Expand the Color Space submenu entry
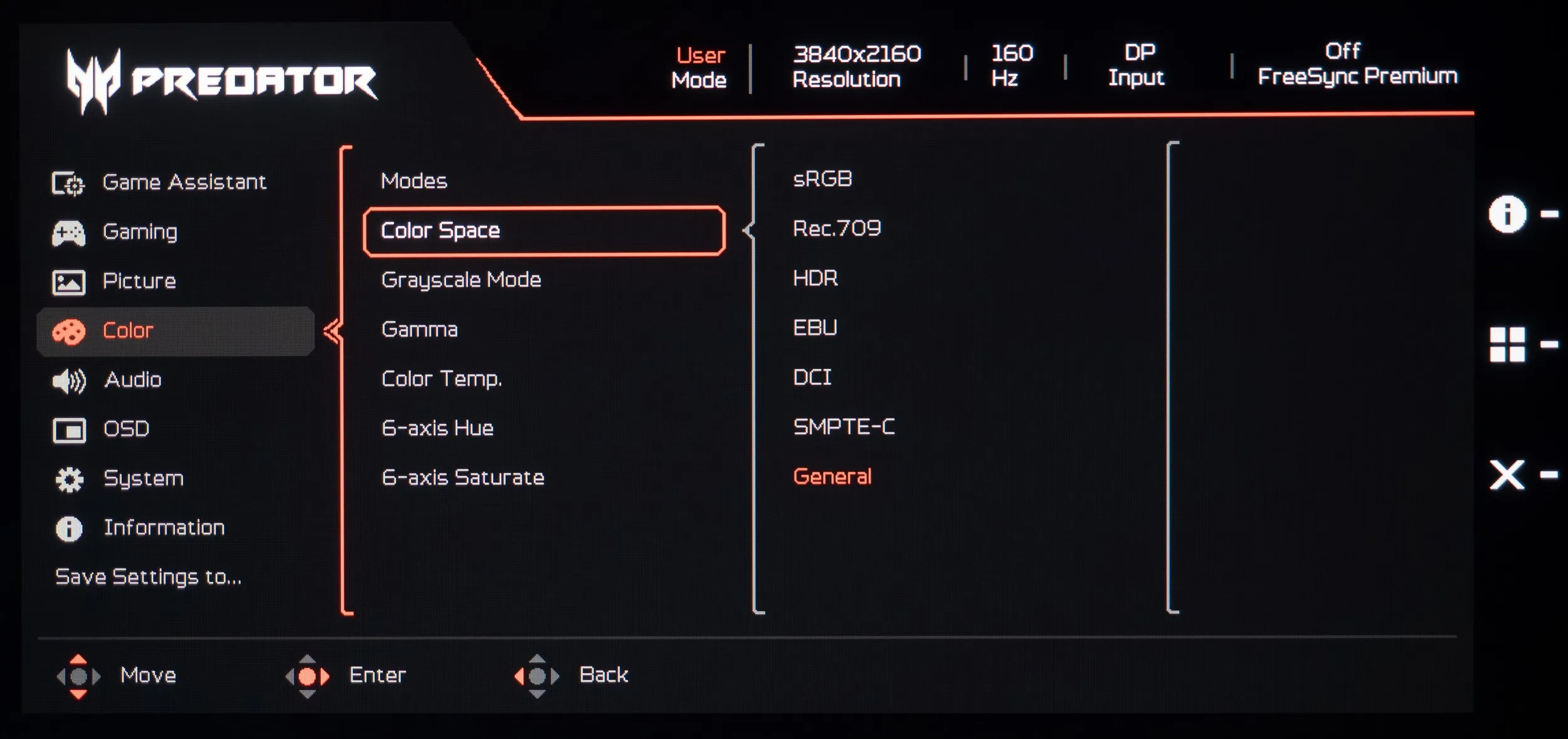This screenshot has height=739, width=1568. point(544,231)
